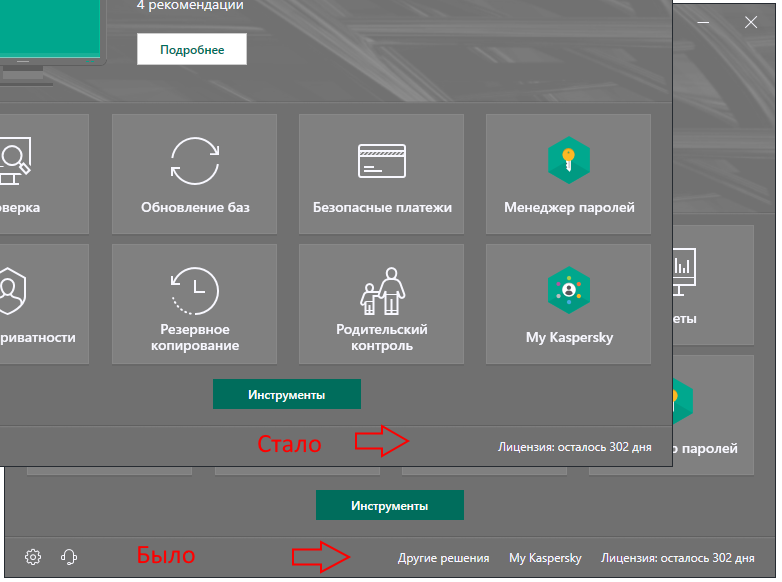This screenshot has height=582, width=782.
Task: Open Родительский контроль tile
Action: [382, 304]
